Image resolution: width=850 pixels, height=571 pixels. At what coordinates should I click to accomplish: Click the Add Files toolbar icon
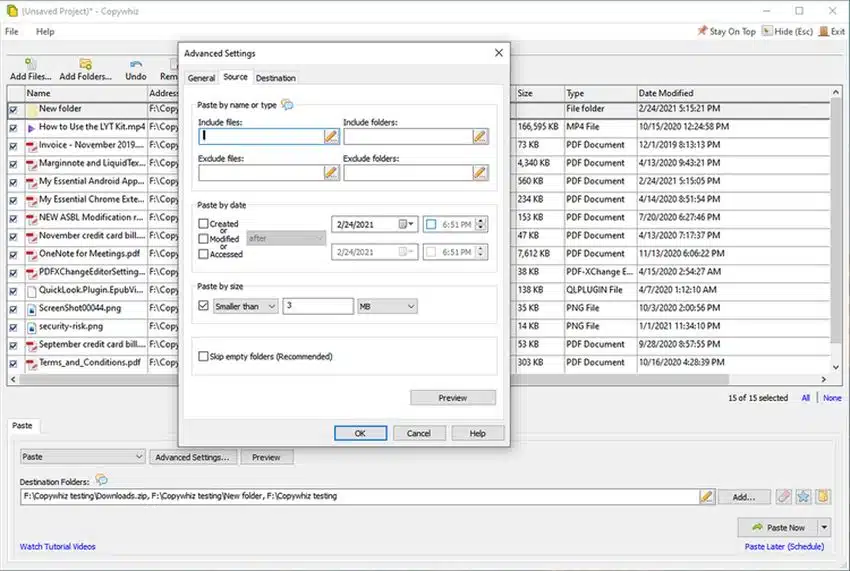click(31, 64)
